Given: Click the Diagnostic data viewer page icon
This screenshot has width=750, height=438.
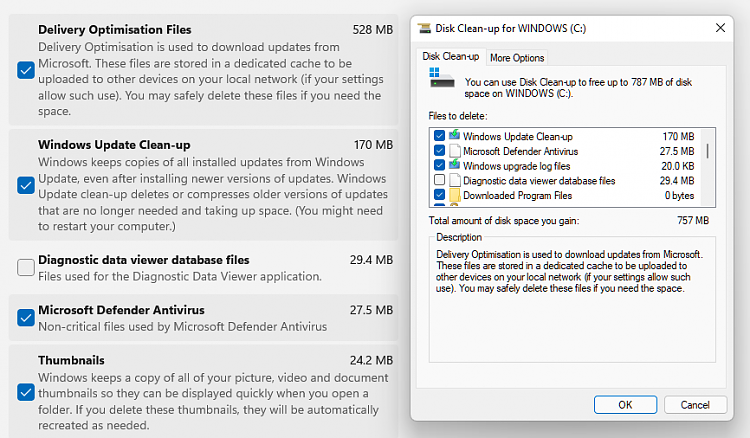Looking at the screenshot, I should (x=455, y=181).
